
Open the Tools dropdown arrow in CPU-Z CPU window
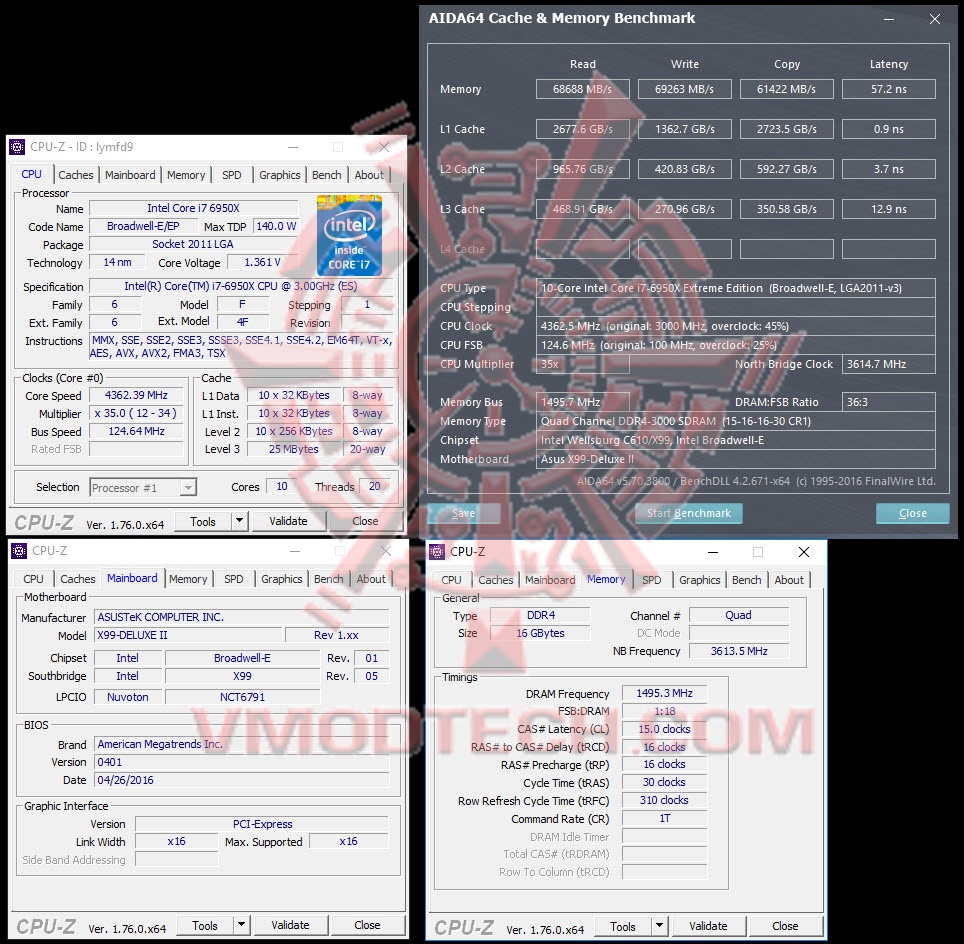tap(240, 522)
